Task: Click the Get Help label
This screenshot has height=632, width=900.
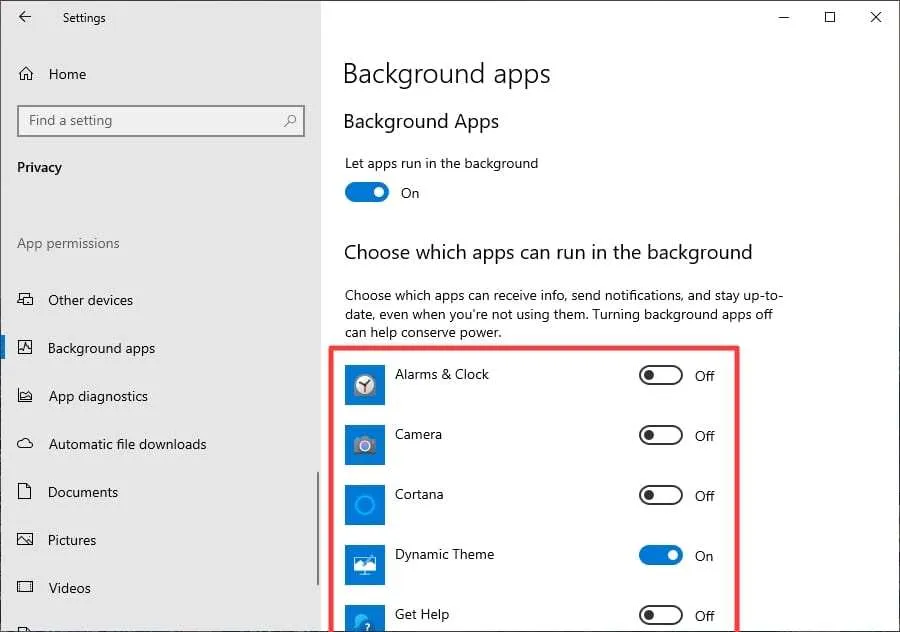Action: coord(422,614)
